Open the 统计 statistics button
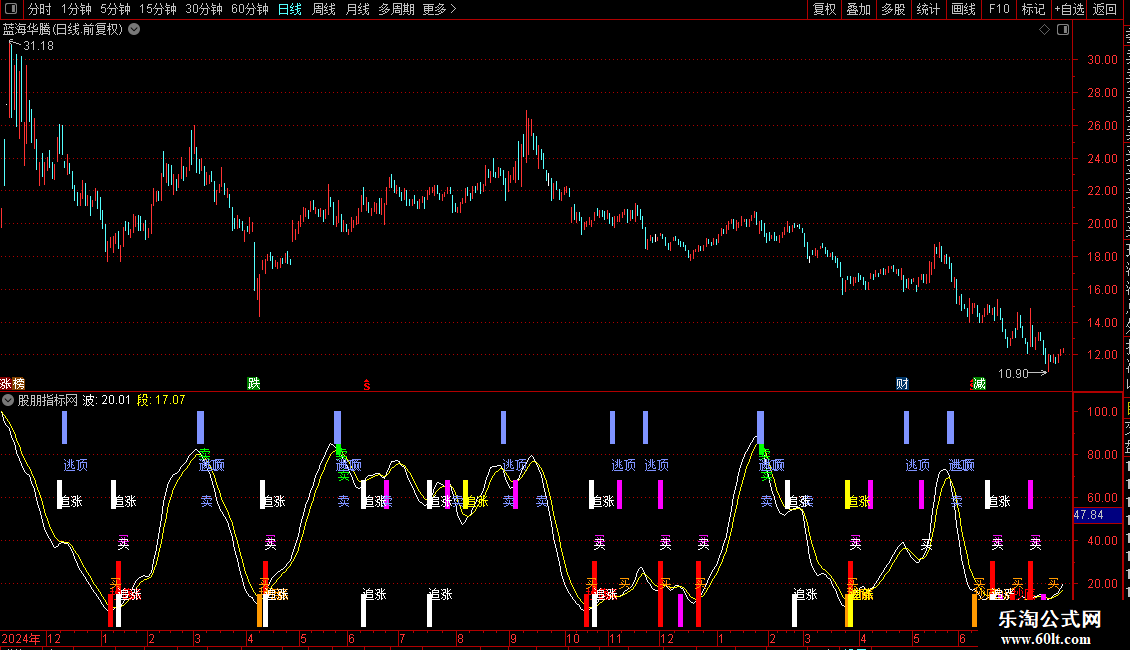Screen dimensions: 1130x650 coord(927,9)
